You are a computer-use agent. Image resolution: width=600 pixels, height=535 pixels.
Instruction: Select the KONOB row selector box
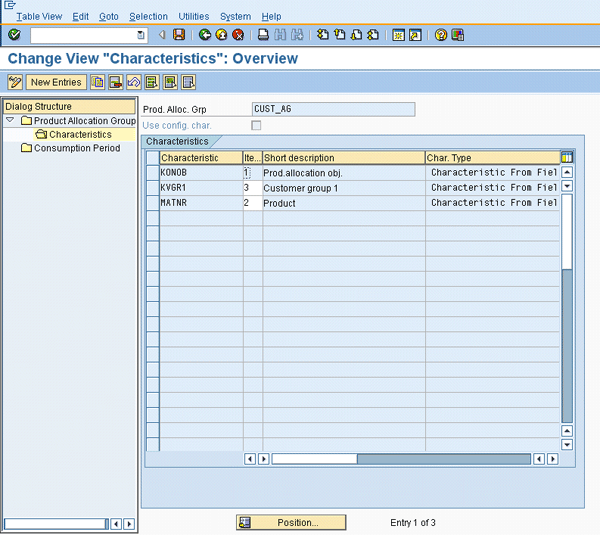152,172
